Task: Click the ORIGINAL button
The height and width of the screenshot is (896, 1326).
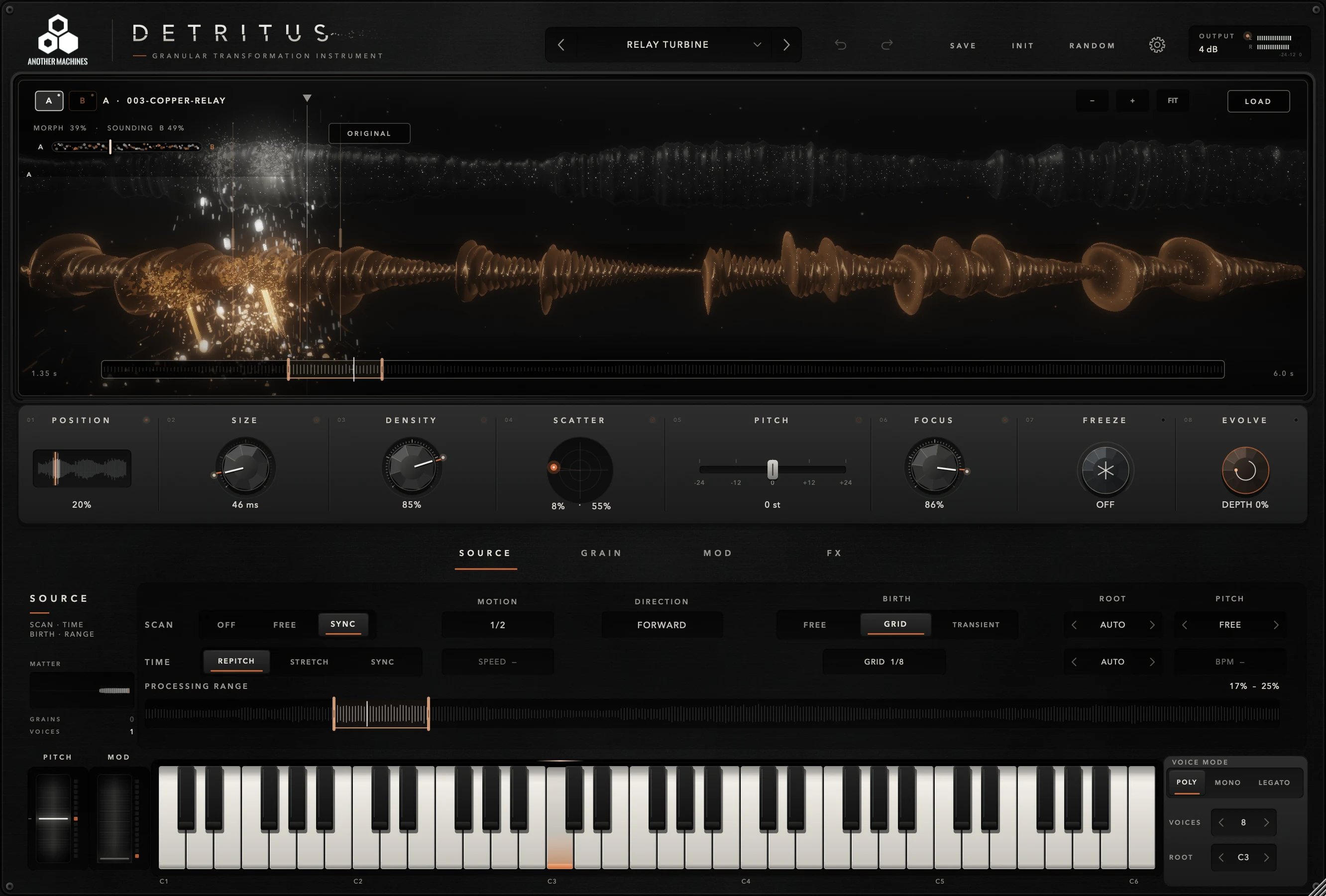Action: (369, 133)
